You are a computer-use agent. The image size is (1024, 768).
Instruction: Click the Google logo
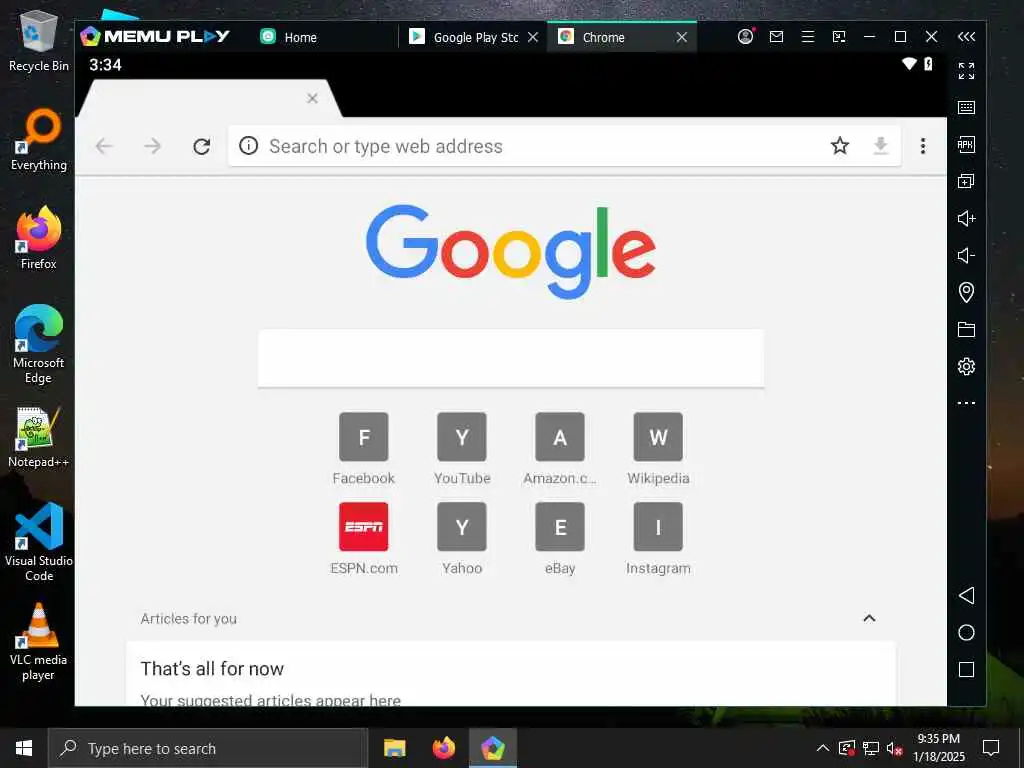point(511,251)
